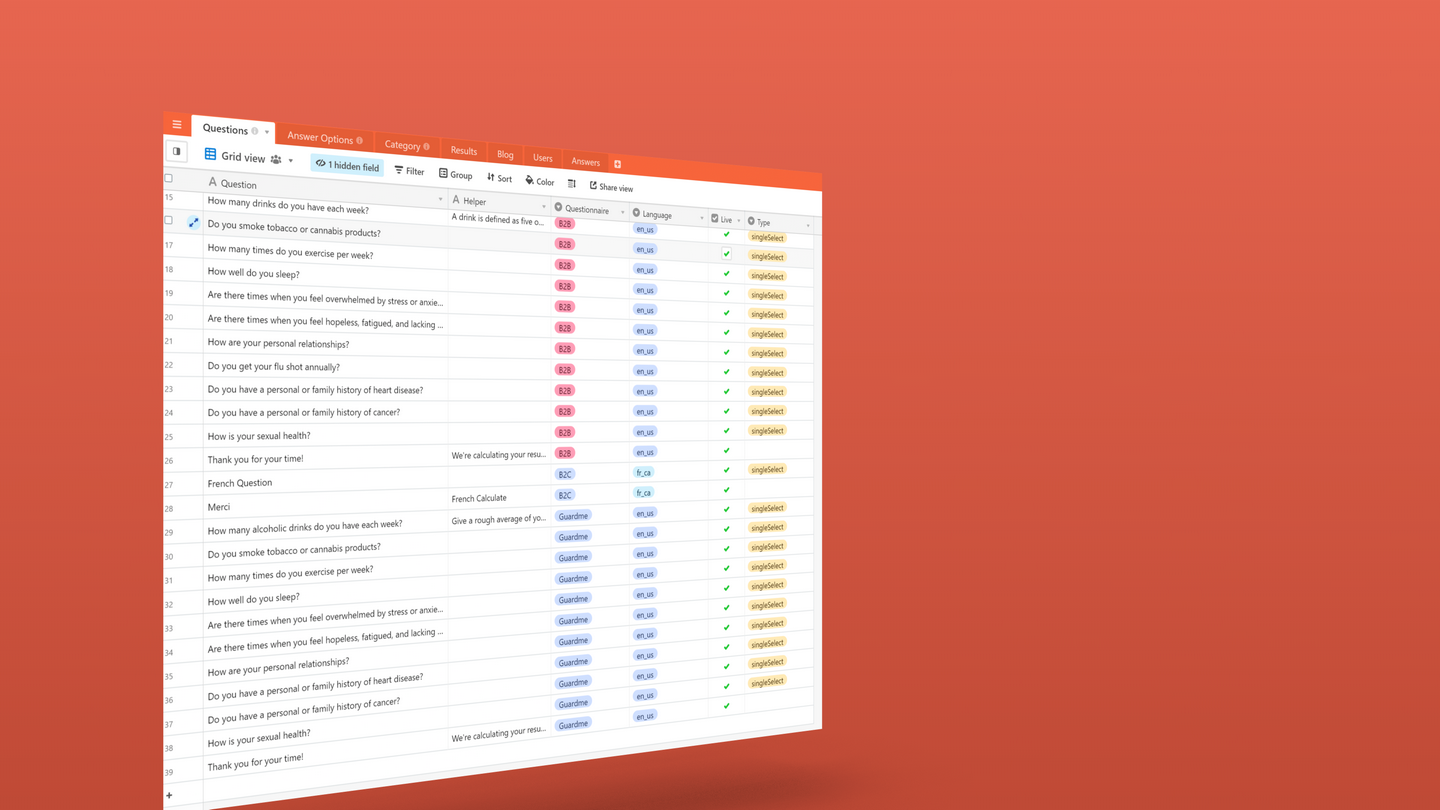Toggle Live for French Question row
Image resolution: width=1440 pixels, height=810 pixels.
pos(727,469)
